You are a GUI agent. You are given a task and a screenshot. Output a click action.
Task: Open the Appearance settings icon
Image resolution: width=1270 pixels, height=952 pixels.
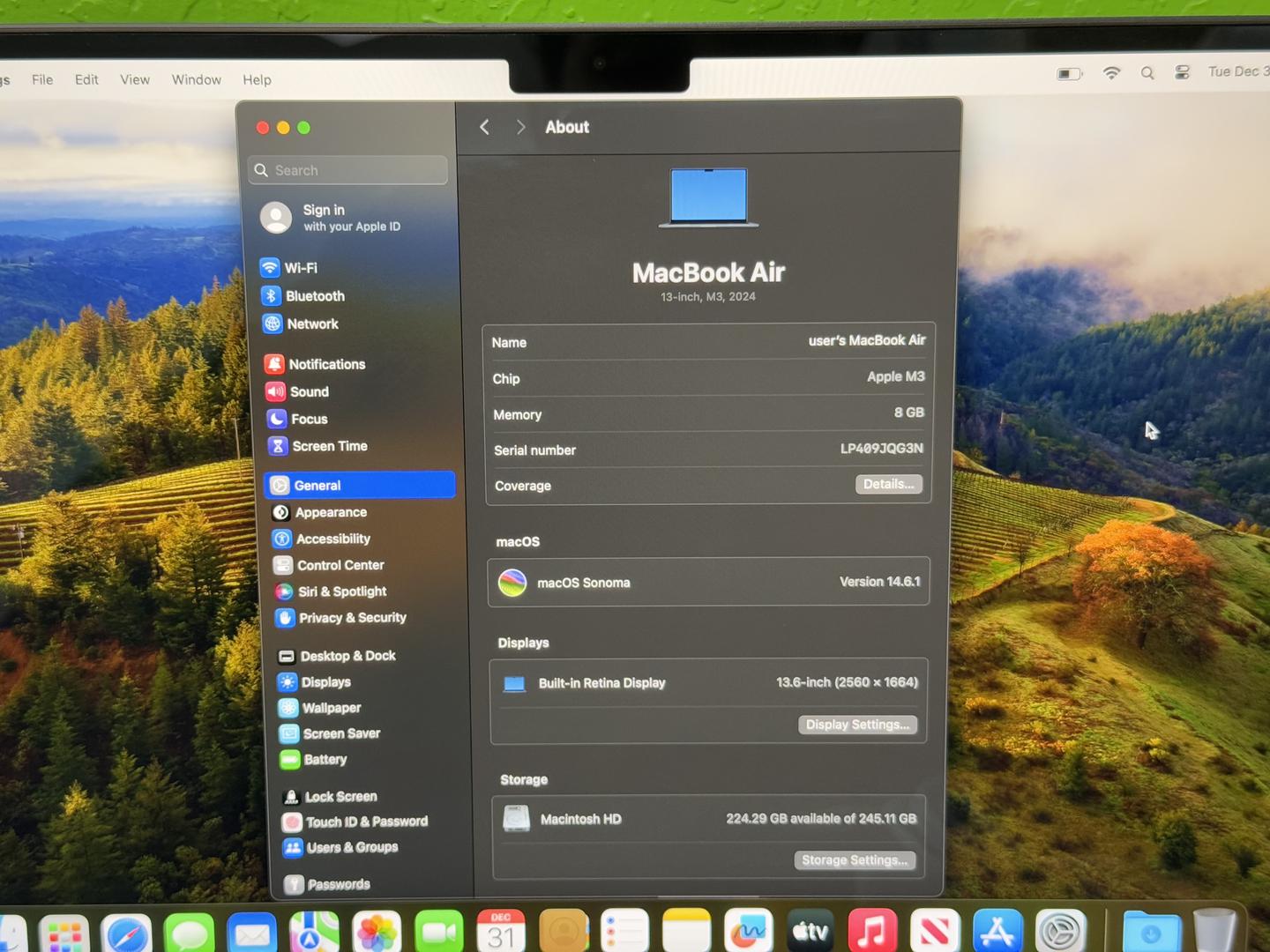pyautogui.click(x=281, y=512)
